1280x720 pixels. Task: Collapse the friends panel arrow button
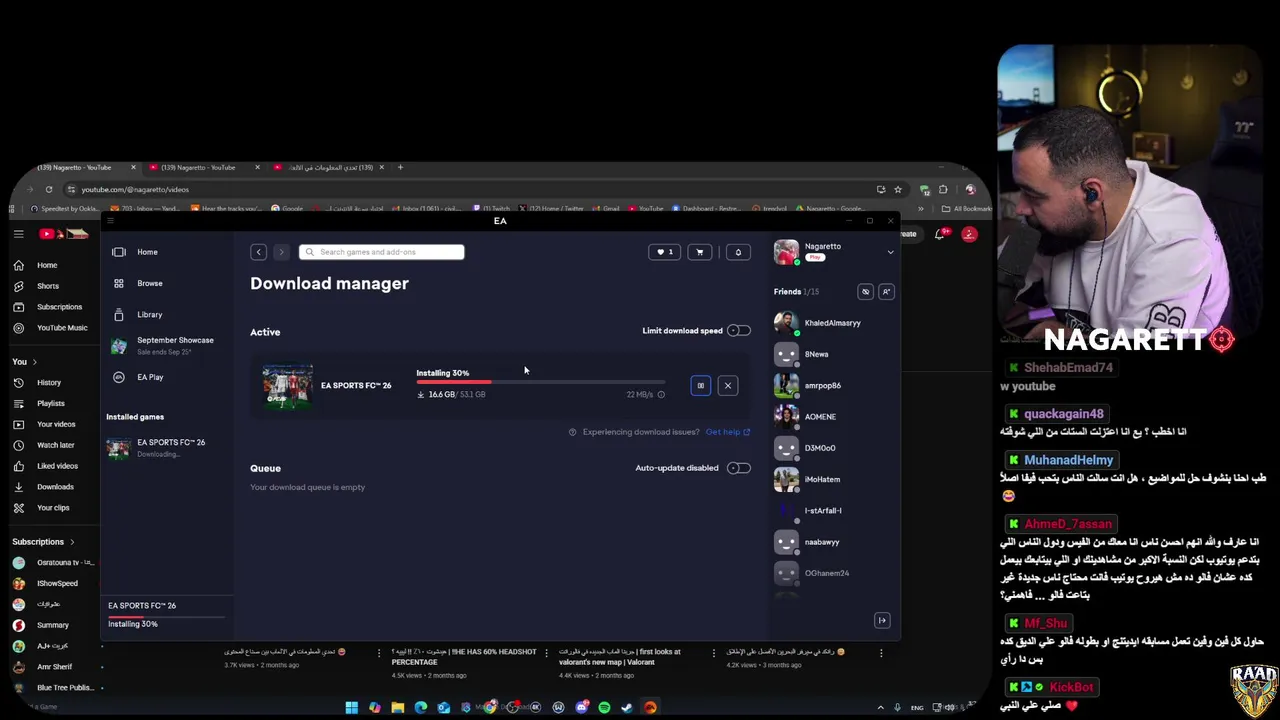pos(882,621)
